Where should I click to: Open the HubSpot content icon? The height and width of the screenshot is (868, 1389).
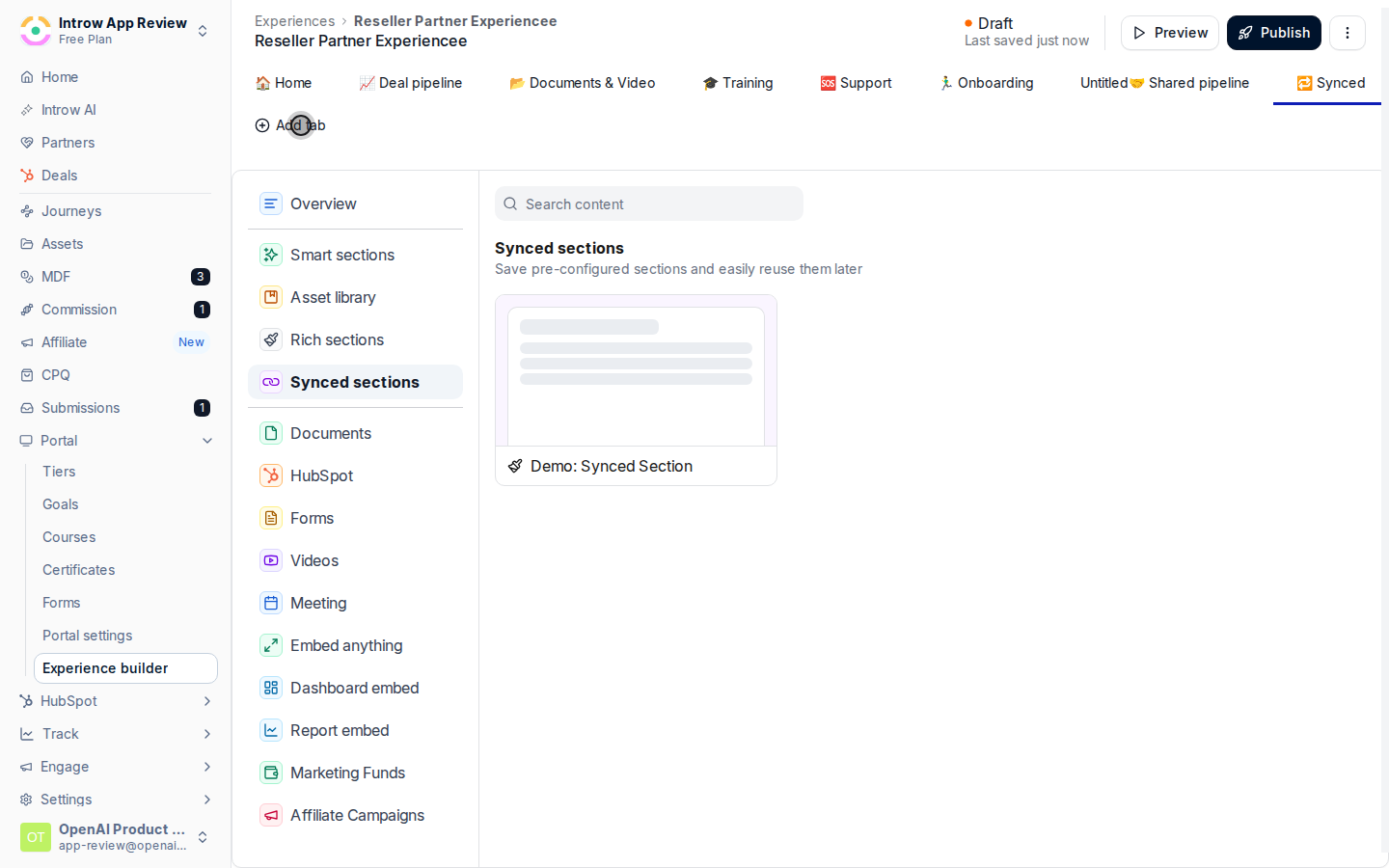tap(271, 475)
